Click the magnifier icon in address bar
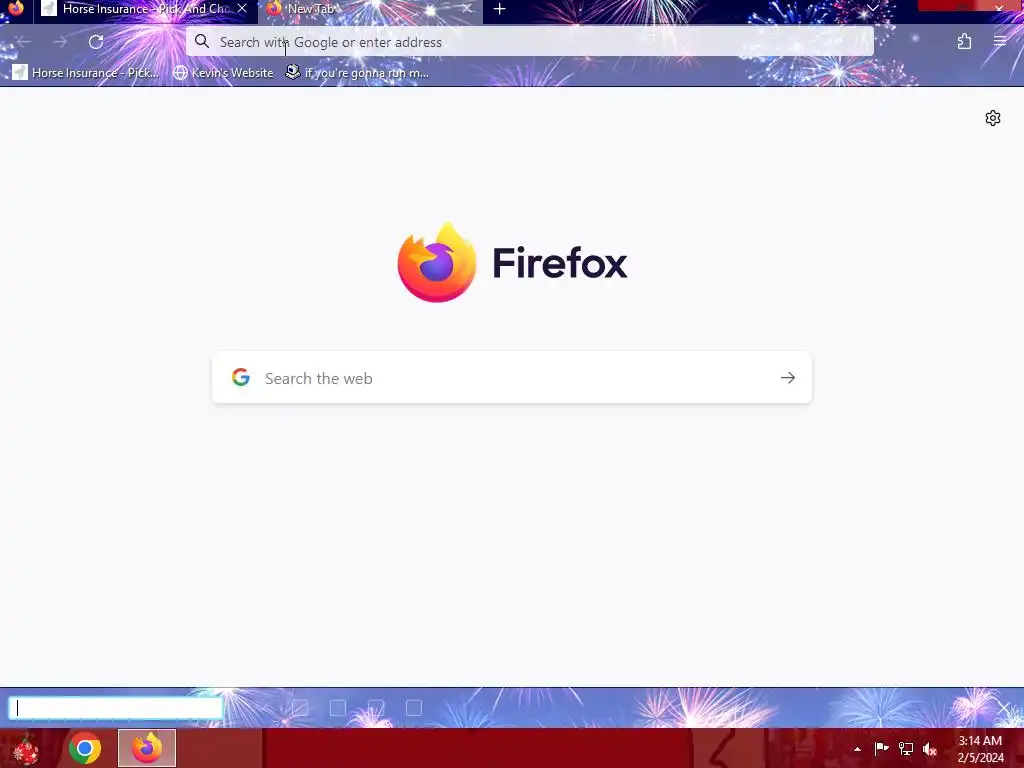Viewport: 1024px width, 768px height. (x=202, y=42)
